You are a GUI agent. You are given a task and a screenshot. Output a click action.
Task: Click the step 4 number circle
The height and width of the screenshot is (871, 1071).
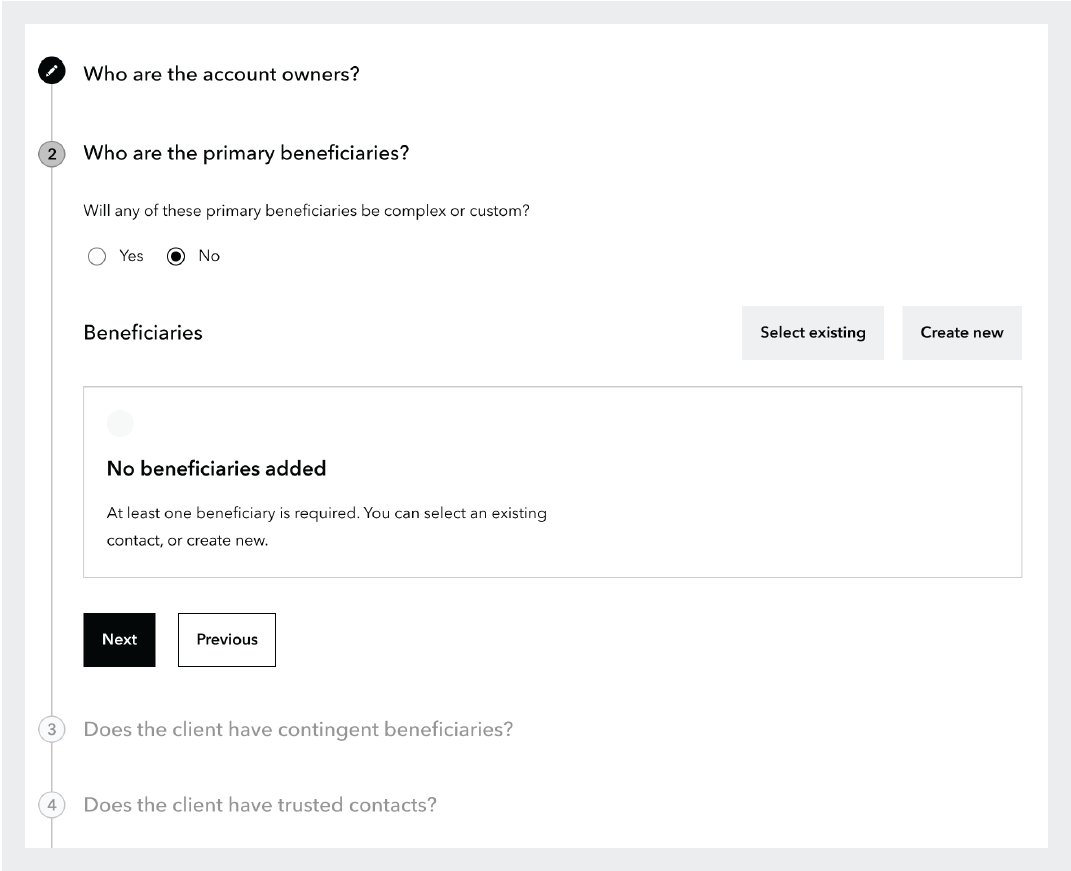point(51,805)
